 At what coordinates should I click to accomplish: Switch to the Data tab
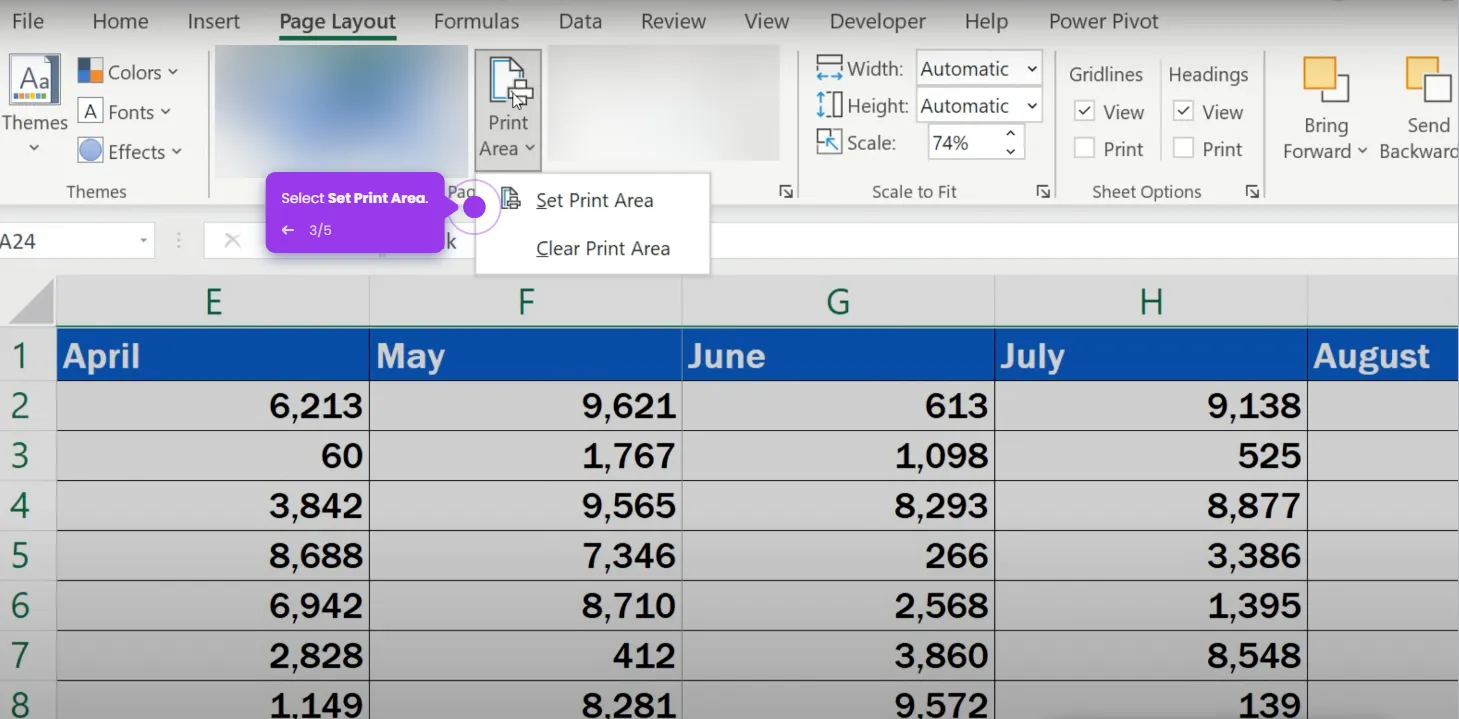pyautogui.click(x=580, y=21)
